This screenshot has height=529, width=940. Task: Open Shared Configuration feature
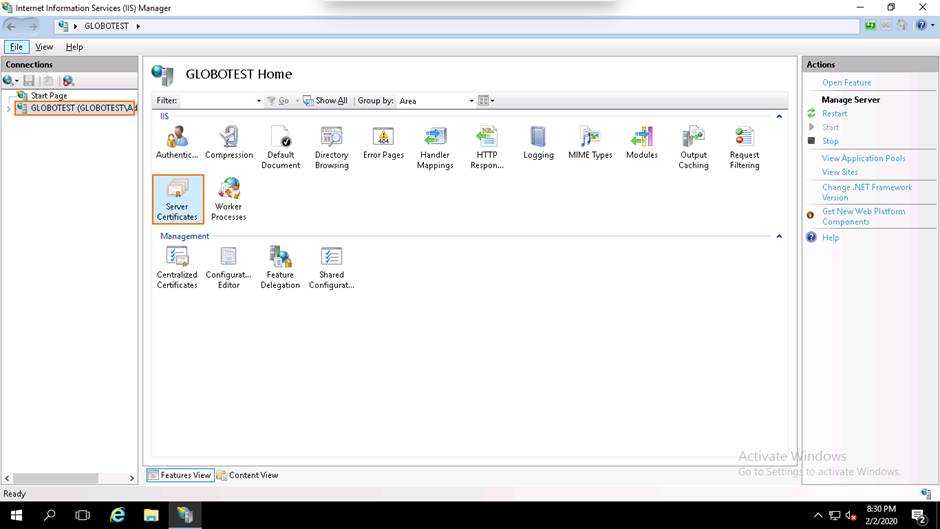click(x=332, y=267)
